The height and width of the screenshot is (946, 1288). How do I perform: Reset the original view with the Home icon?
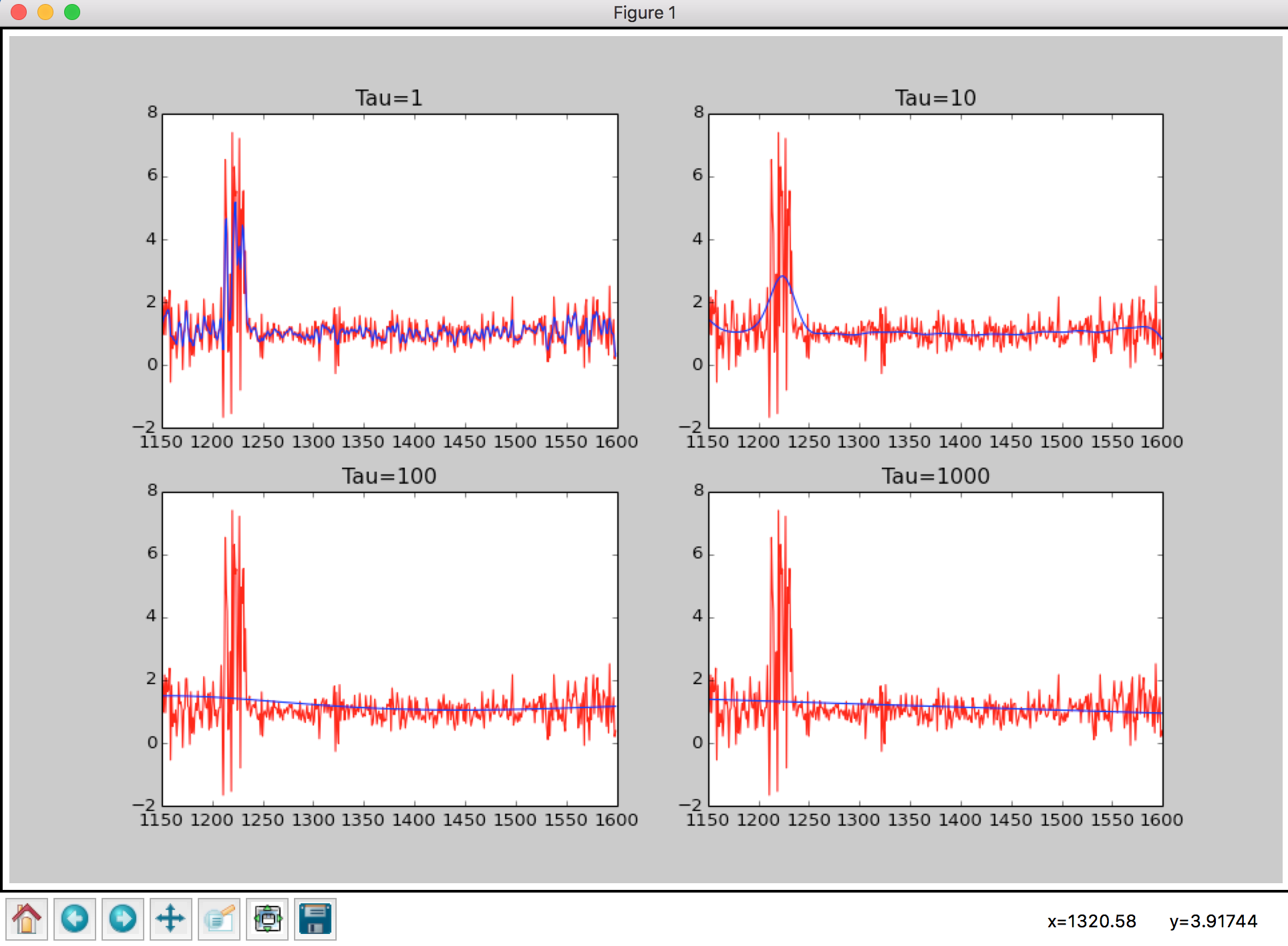coord(27,919)
